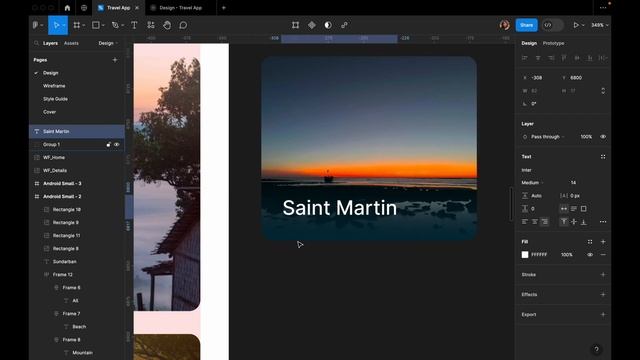640x360 pixels.
Task: Open Text styles four-dots icon
Action: pos(603,157)
